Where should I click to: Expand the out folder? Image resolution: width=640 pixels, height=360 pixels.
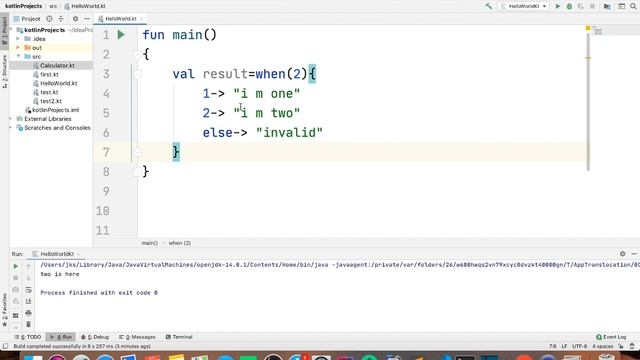(18, 48)
